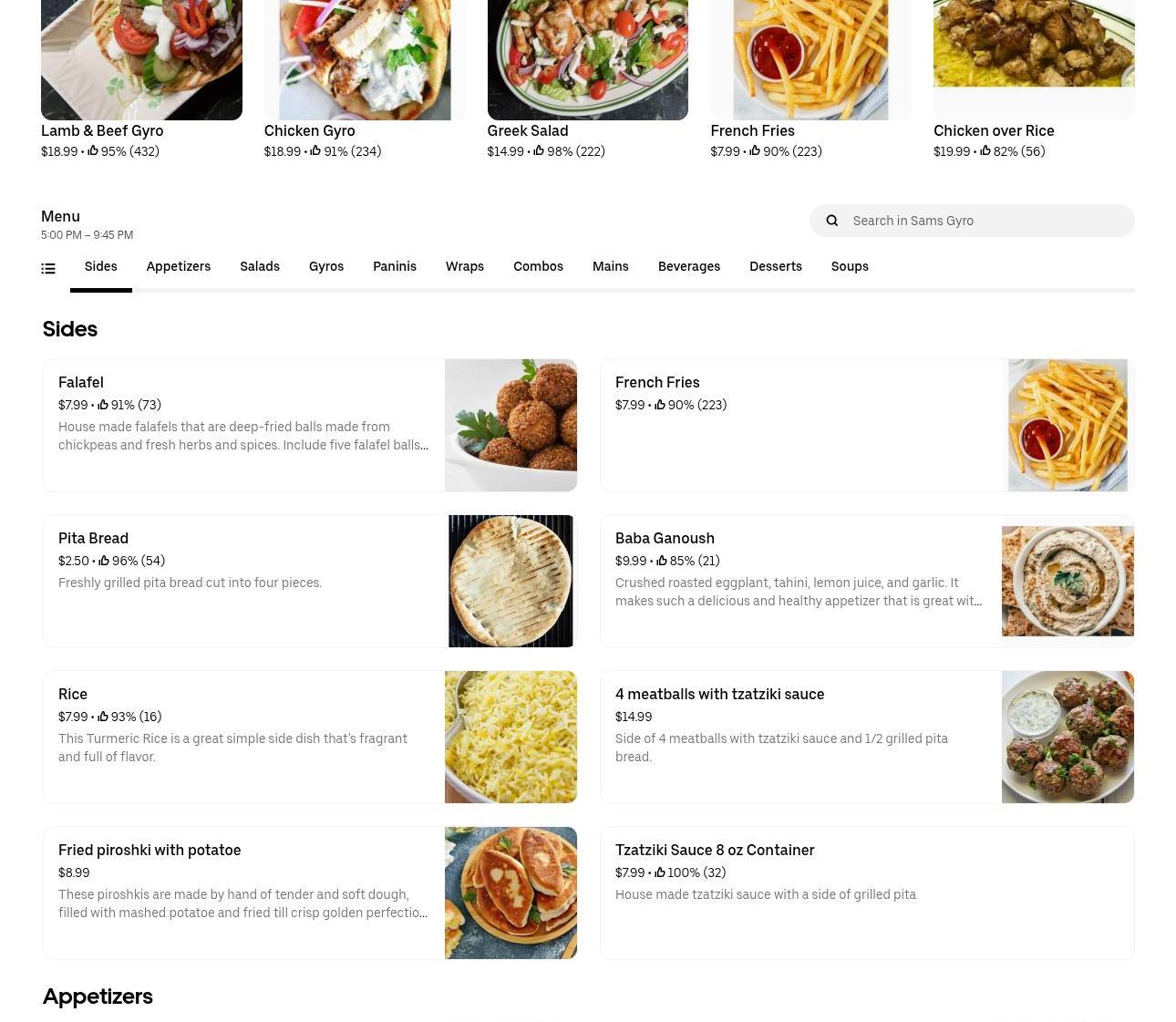Search in Sams Gyro field
This screenshot has width=1176, height=1022.
coord(972,221)
